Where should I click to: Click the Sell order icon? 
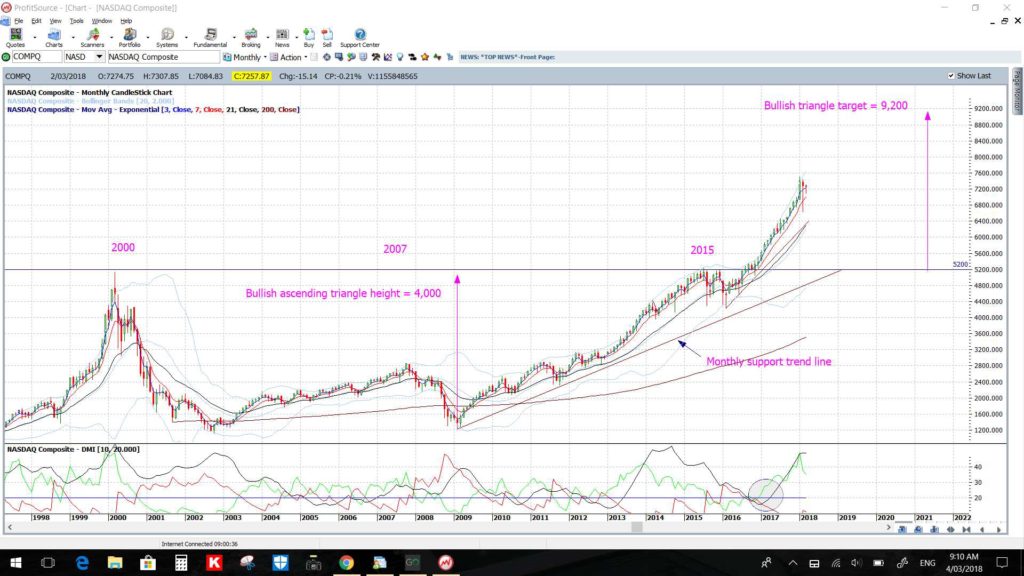pyautogui.click(x=327, y=37)
